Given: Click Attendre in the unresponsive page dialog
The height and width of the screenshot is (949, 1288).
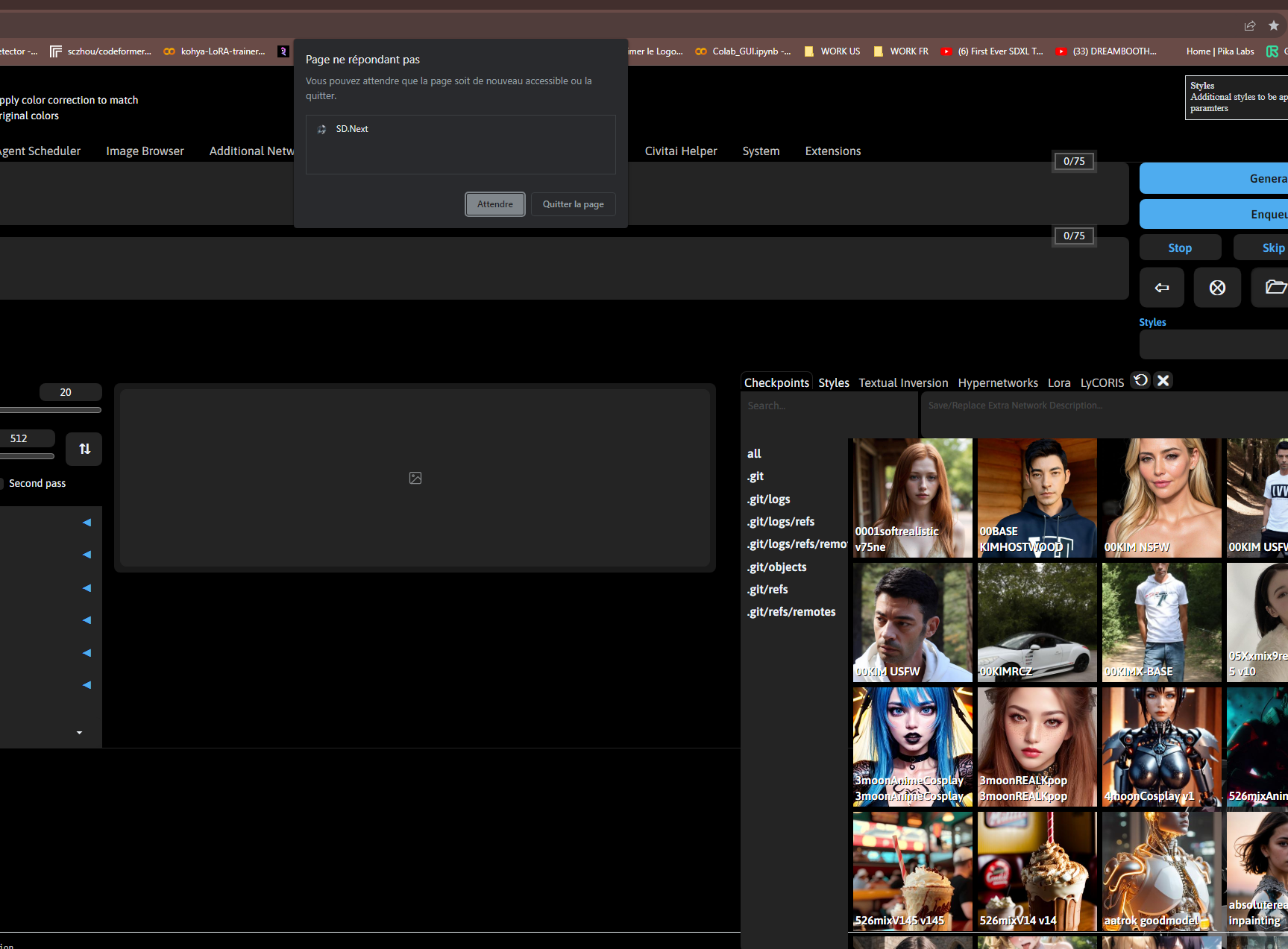Looking at the screenshot, I should (494, 204).
